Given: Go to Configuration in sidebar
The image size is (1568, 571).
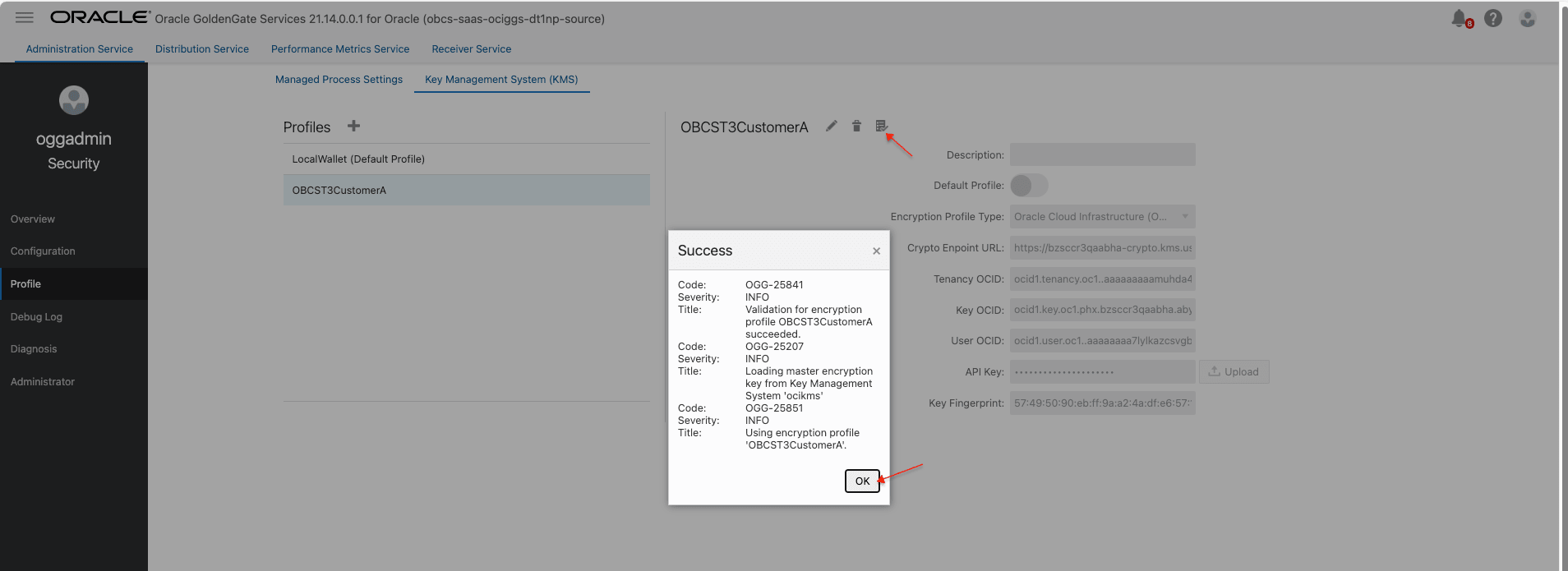Looking at the screenshot, I should (43, 251).
